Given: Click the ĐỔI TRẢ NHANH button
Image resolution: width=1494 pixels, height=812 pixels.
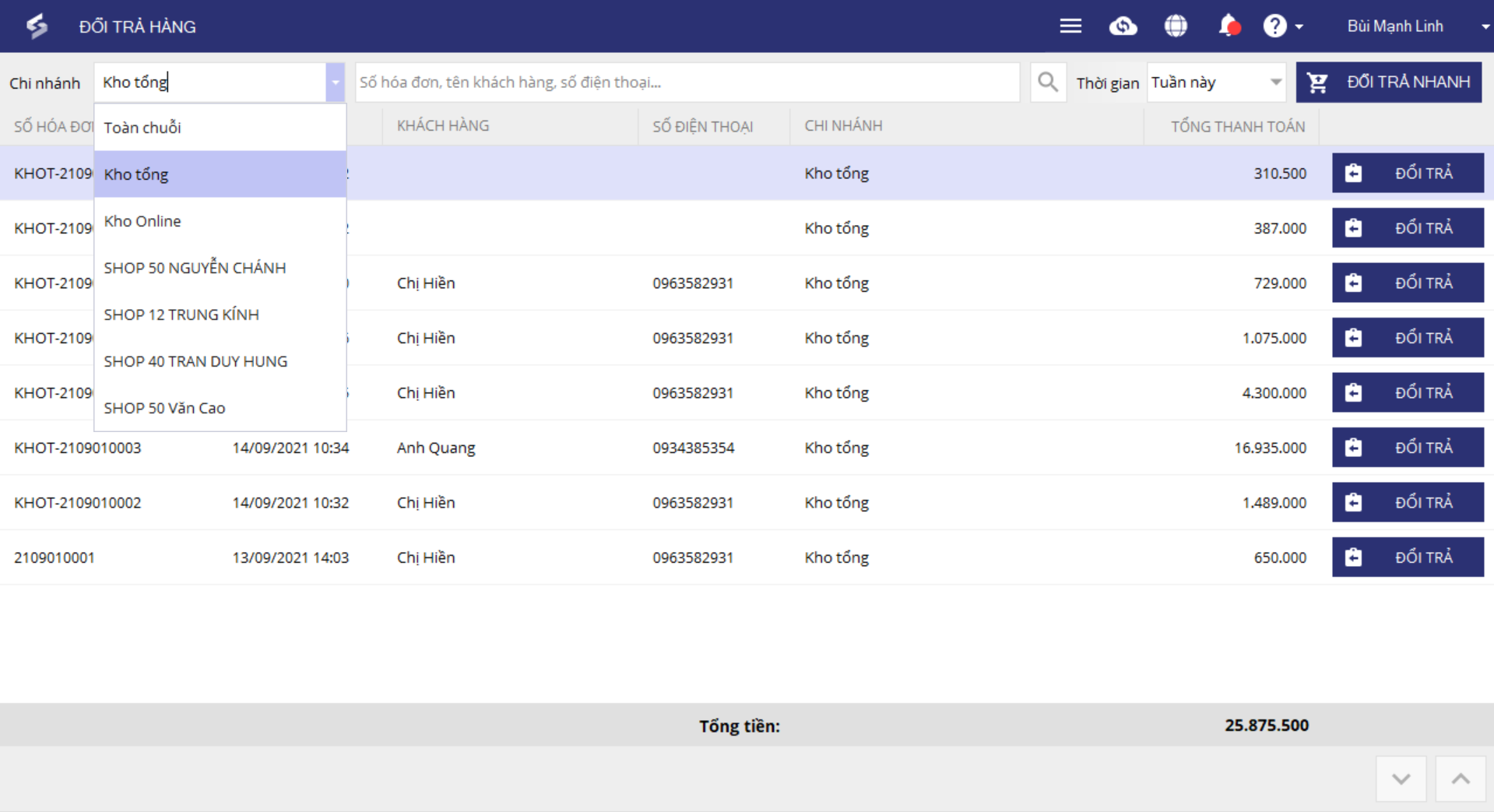Looking at the screenshot, I should pos(1389,82).
